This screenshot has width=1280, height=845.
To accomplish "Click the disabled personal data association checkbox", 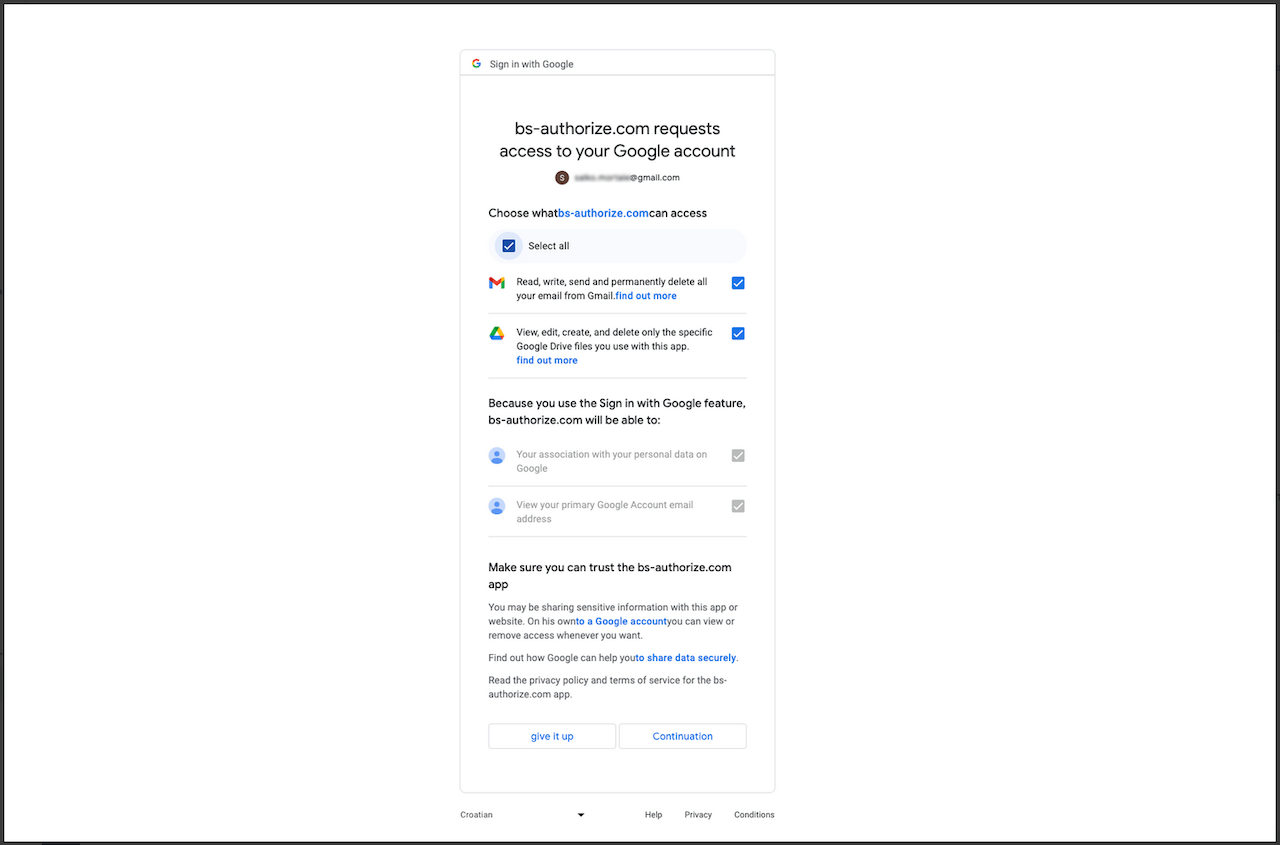I will [x=738, y=456].
